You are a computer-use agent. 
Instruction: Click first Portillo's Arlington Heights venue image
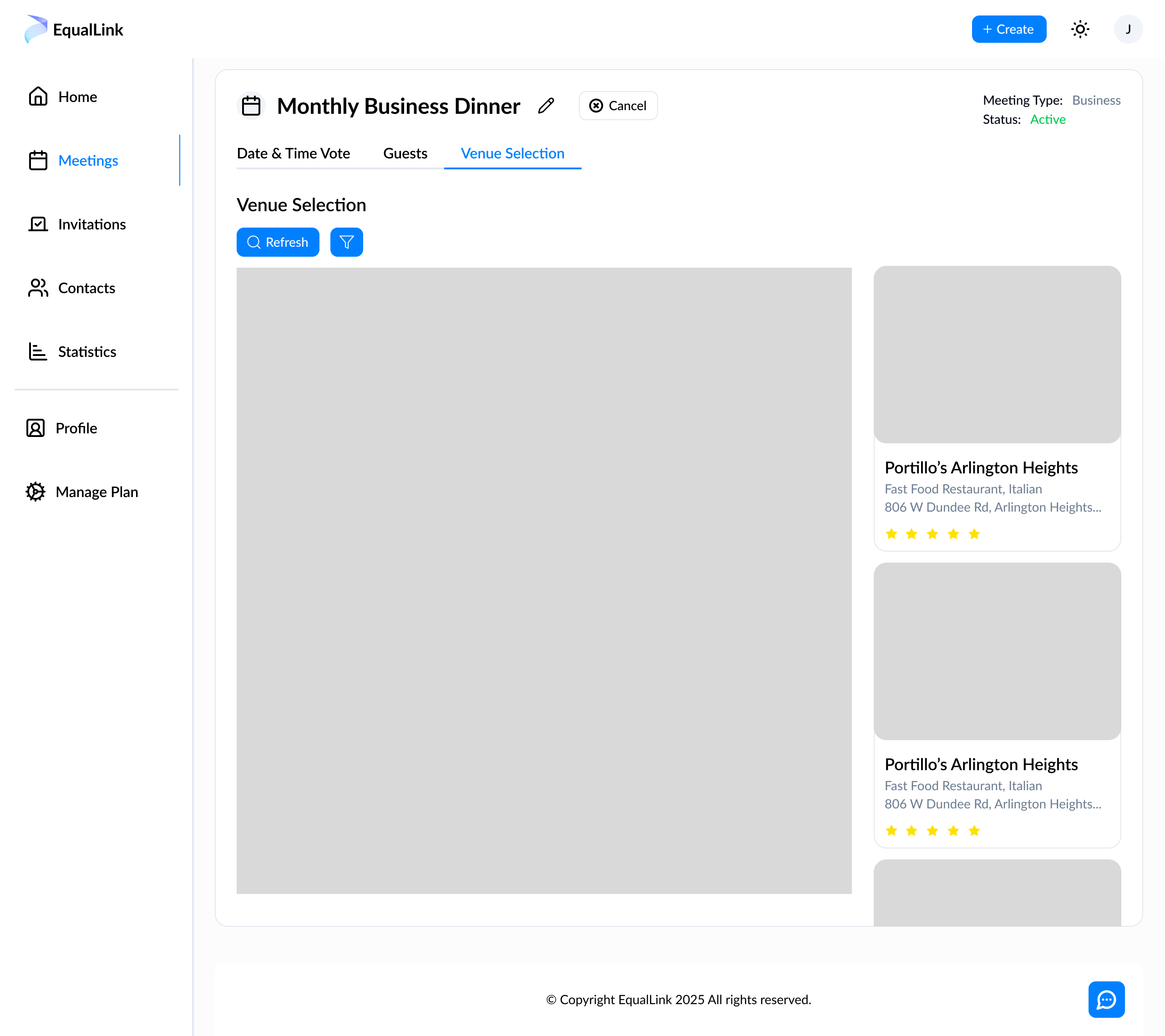click(x=997, y=354)
